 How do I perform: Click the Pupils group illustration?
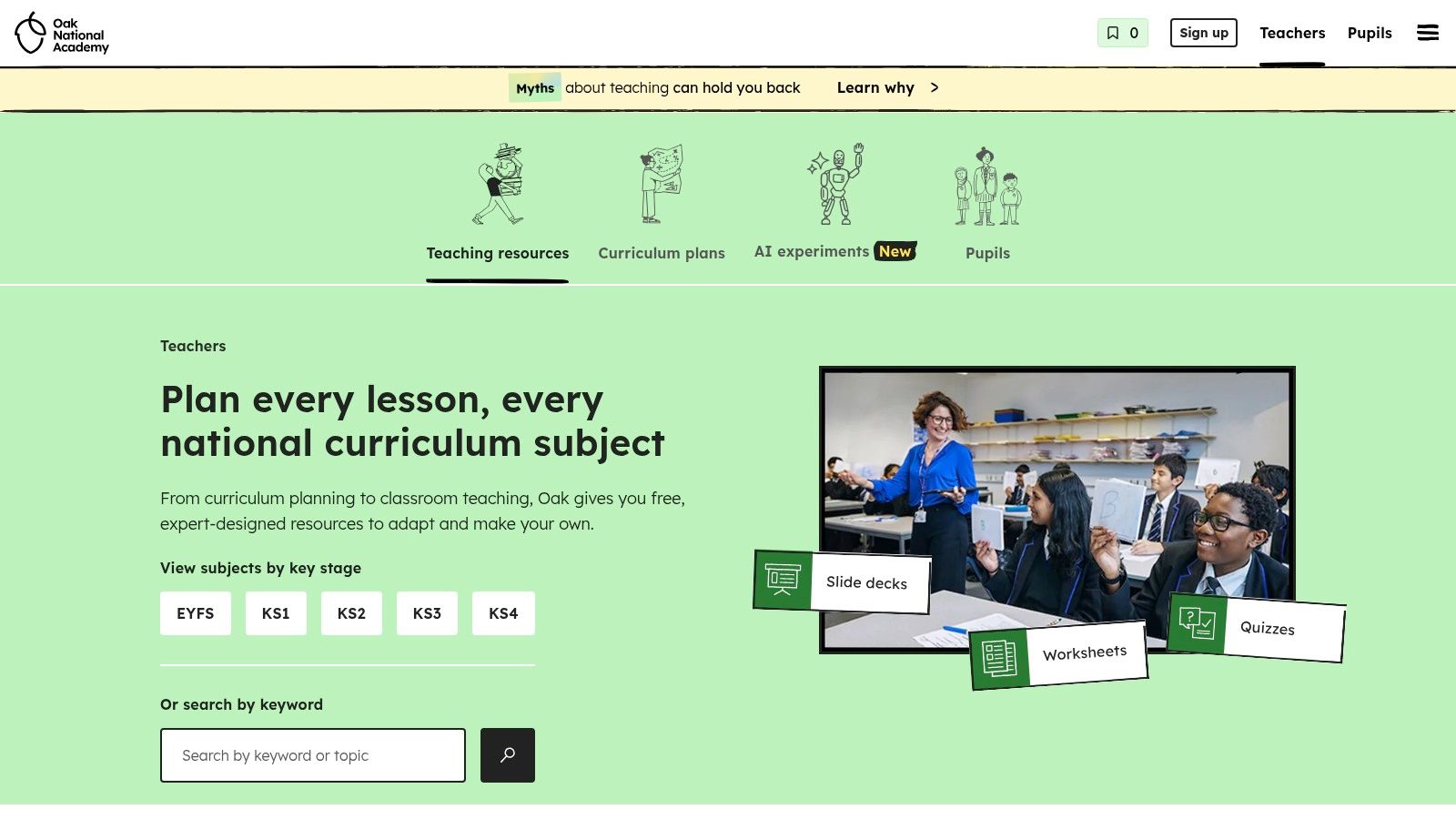987,186
